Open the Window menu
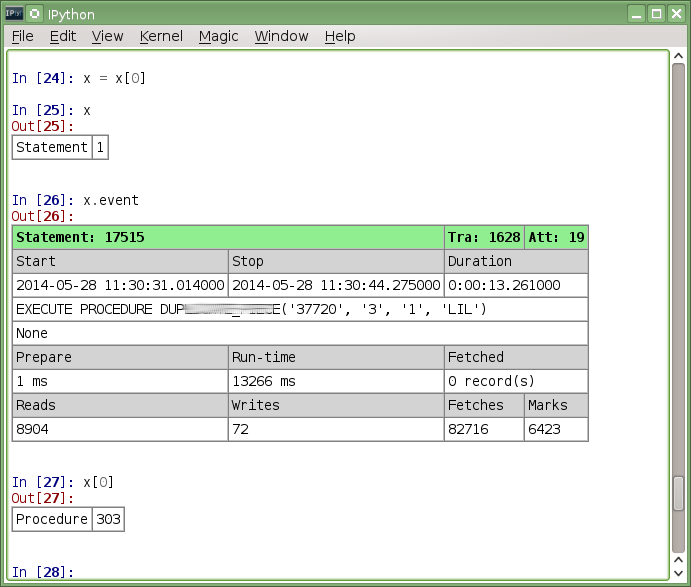This screenshot has width=691, height=587. pos(281,36)
